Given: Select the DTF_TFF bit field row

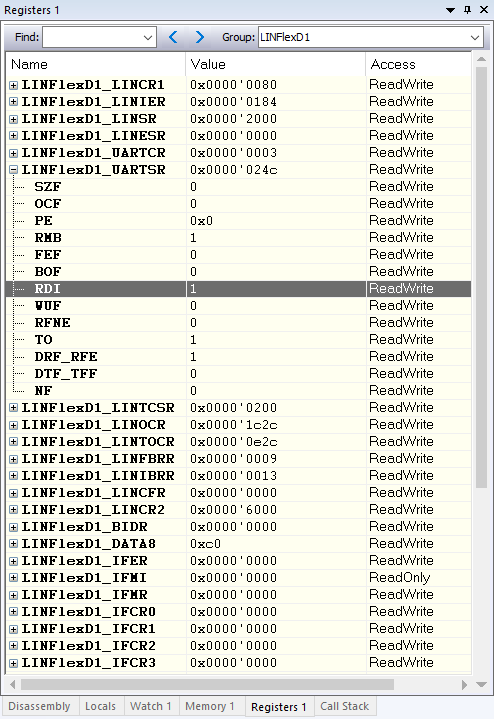Looking at the screenshot, I should [x=239, y=374].
